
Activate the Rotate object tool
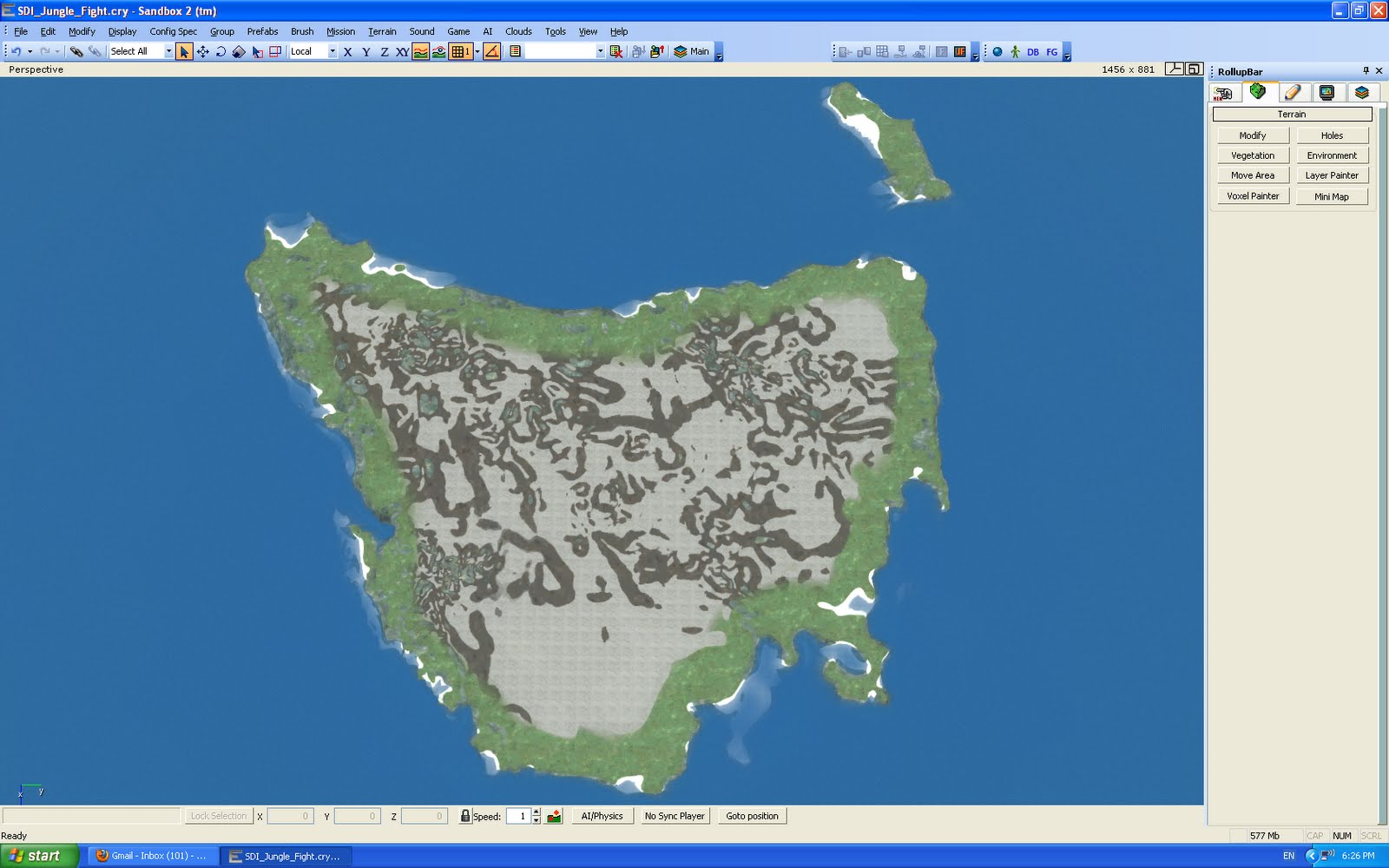point(221,52)
